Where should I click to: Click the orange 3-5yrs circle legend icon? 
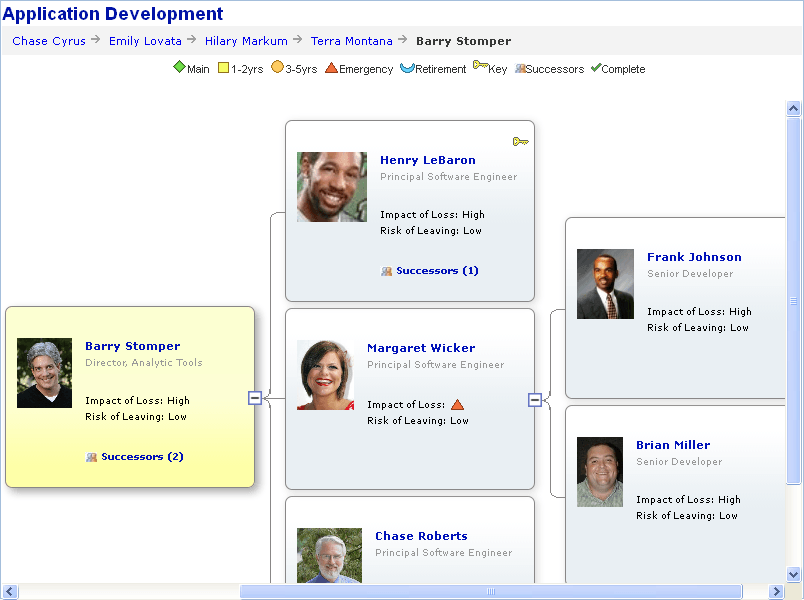[x=276, y=69]
